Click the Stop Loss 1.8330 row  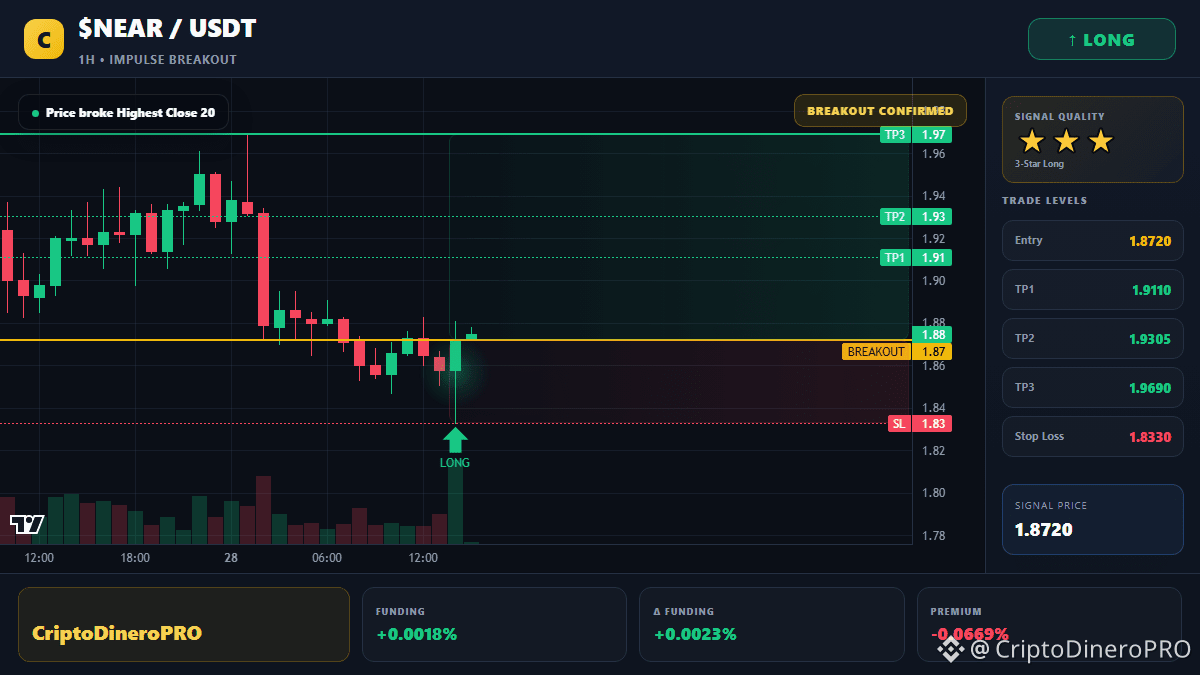pos(1093,436)
